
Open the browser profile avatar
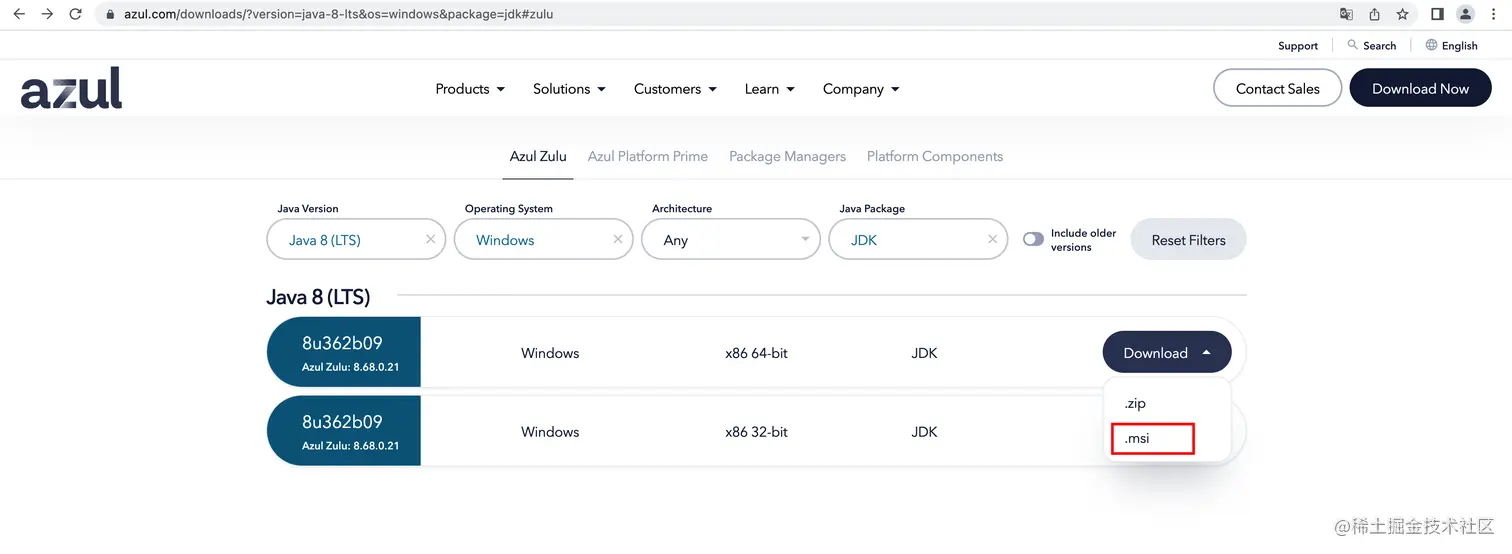[1465, 14]
